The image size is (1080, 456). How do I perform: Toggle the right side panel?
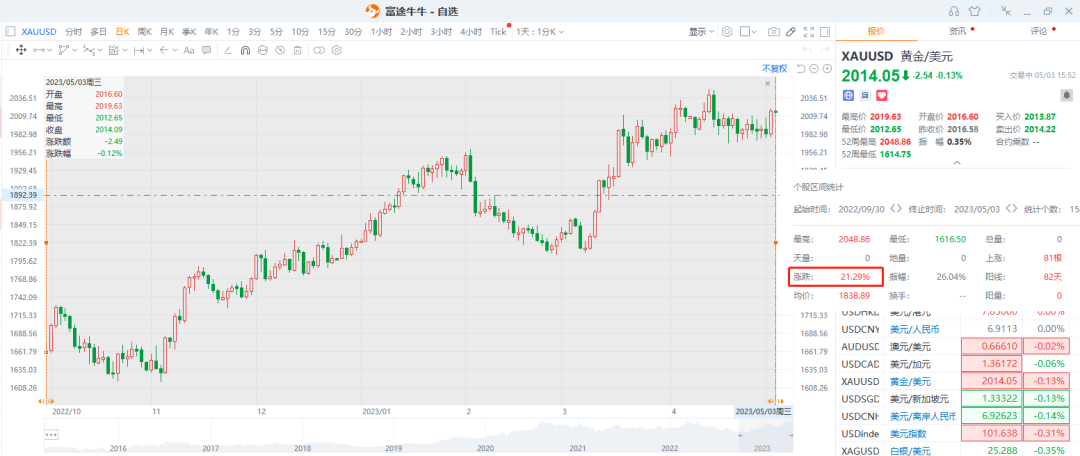pos(823,32)
